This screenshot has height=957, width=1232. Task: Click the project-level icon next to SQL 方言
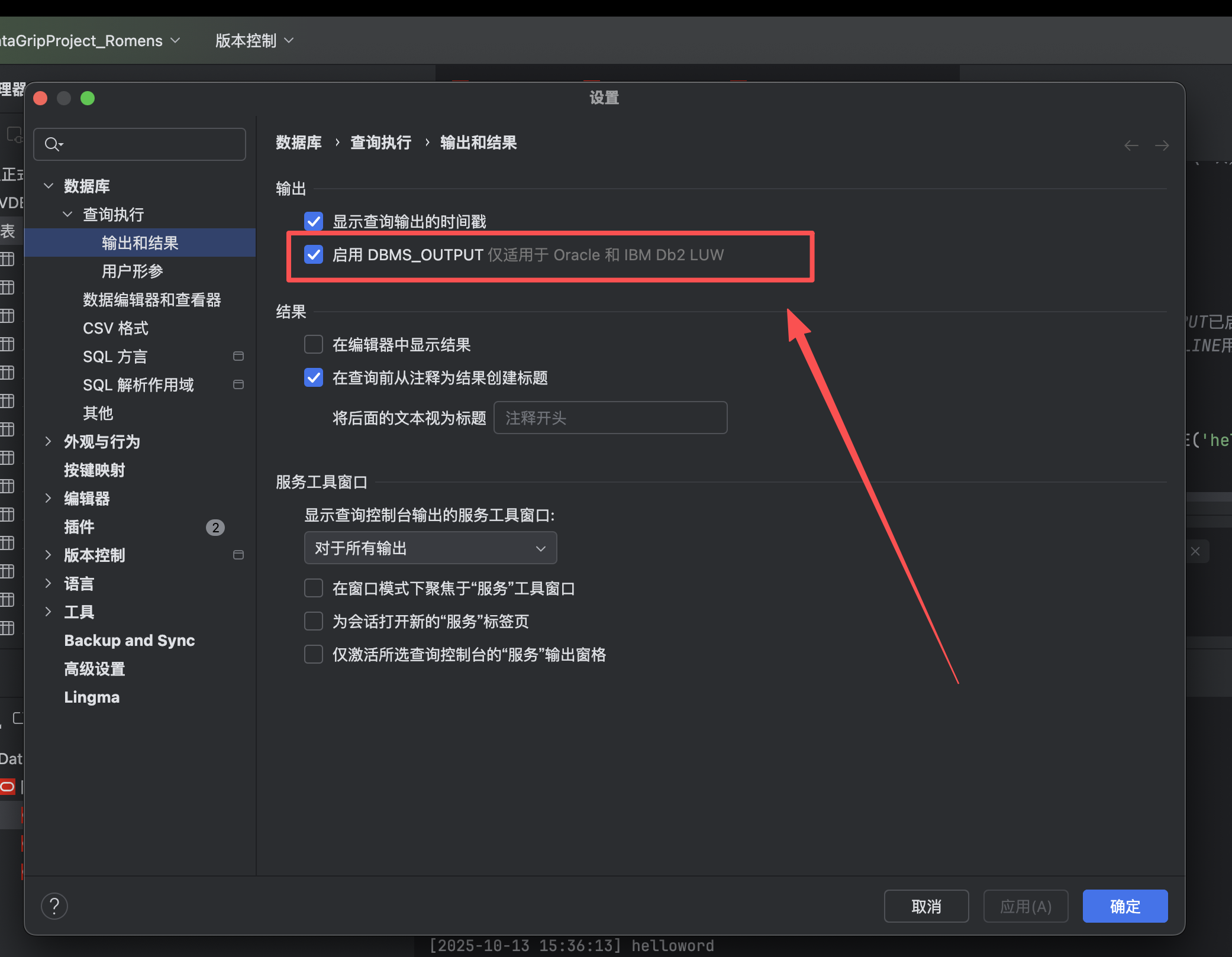pos(238,356)
